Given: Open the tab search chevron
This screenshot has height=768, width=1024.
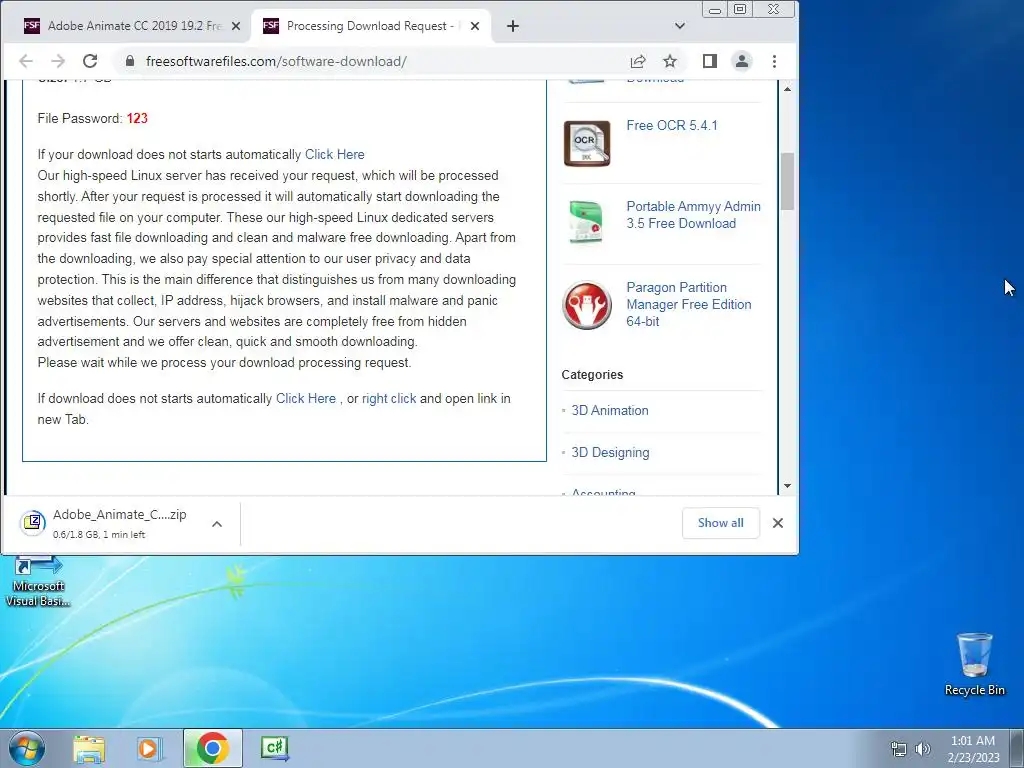Looking at the screenshot, I should pyautogui.click(x=680, y=26).
